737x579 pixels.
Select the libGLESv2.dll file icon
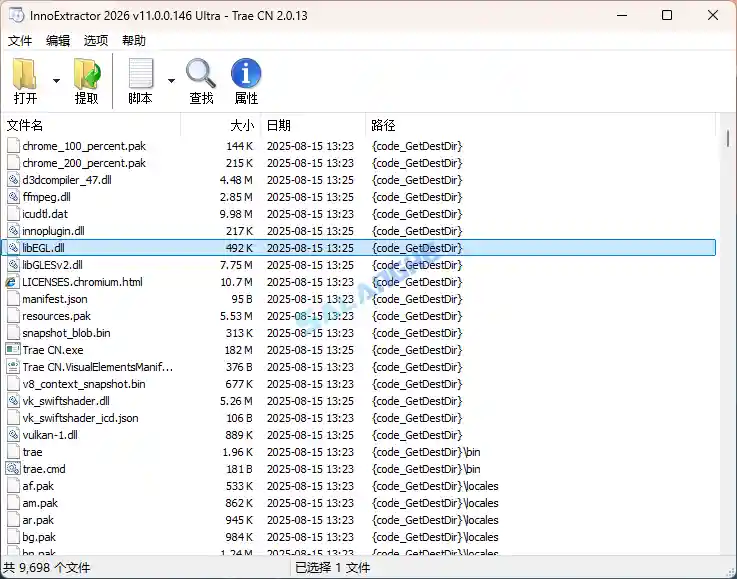pos(14,265)
